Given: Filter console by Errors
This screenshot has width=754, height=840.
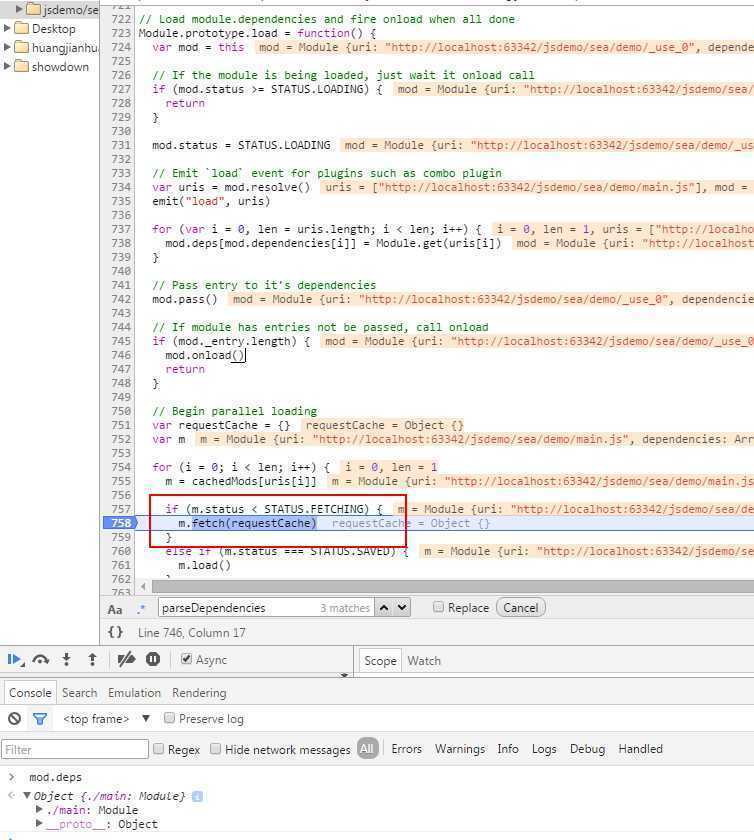Looking at the screenshot, I should 406,748.
